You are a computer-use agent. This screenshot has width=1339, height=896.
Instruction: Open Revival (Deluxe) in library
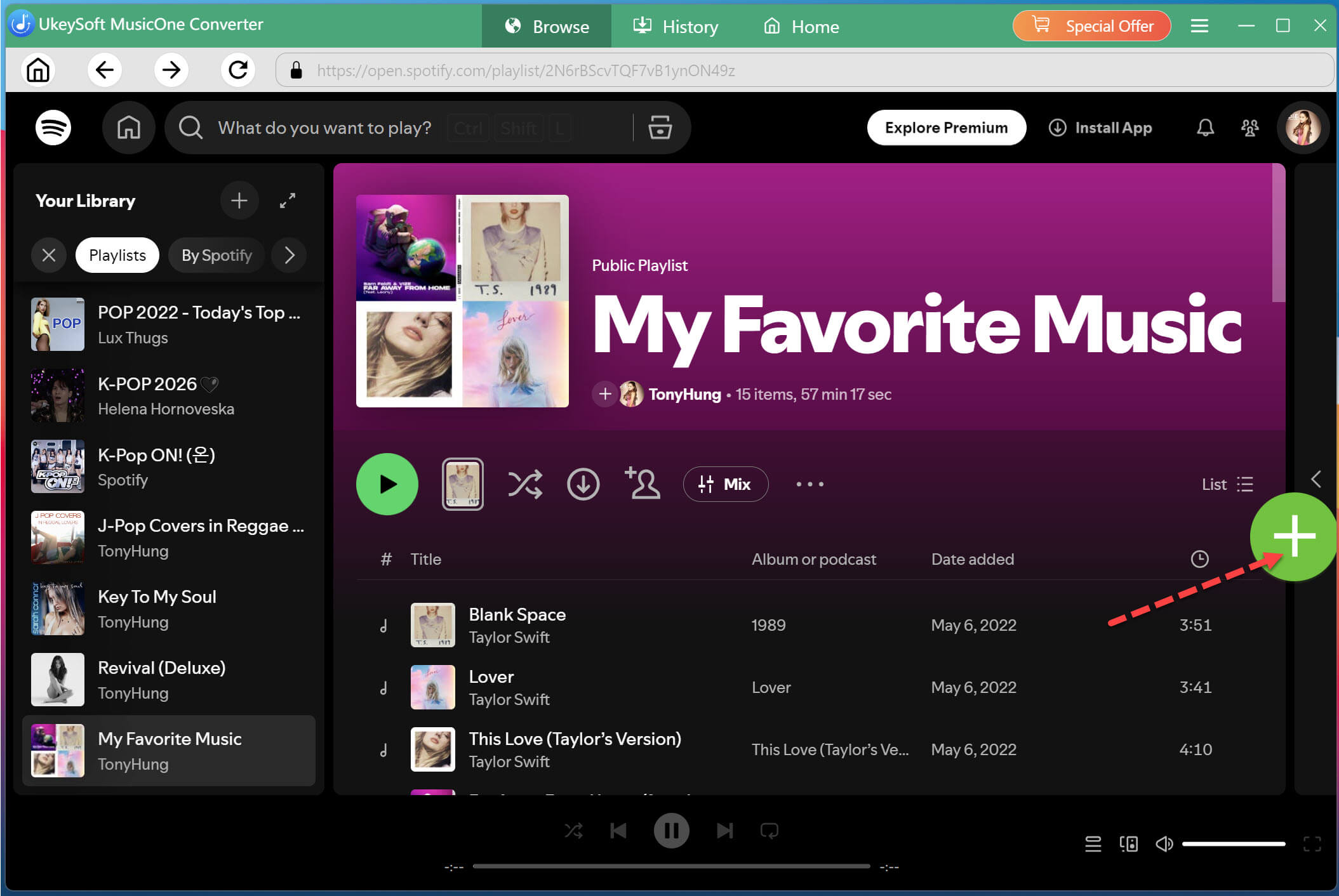click(x=169, y=680)
